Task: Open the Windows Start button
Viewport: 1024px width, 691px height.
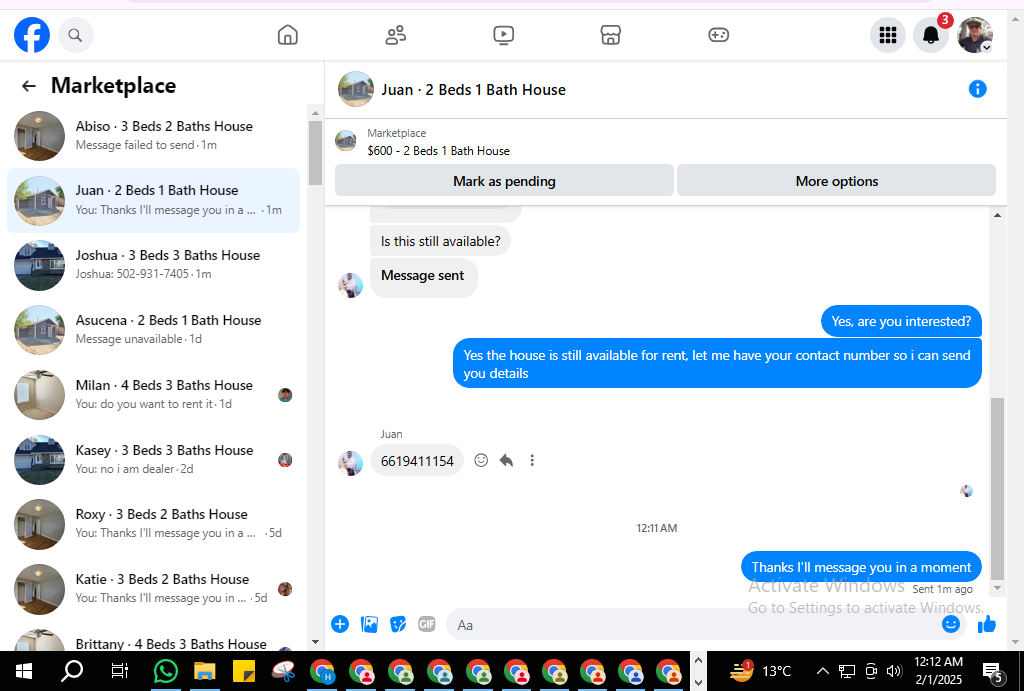Action: tap(24, 671)
